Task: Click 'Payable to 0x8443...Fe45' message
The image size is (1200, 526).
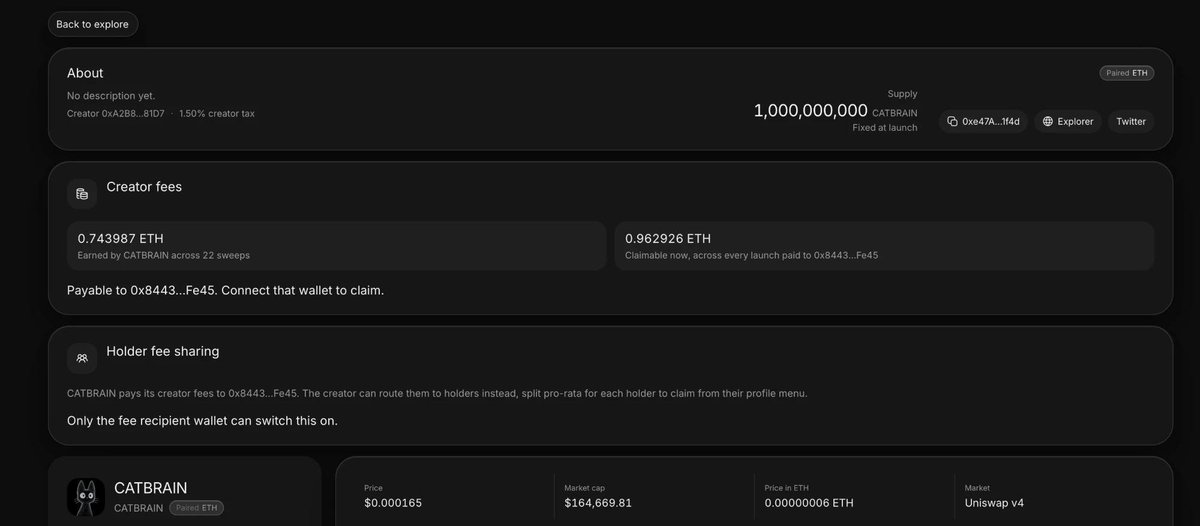Action: tap(225, 290)
